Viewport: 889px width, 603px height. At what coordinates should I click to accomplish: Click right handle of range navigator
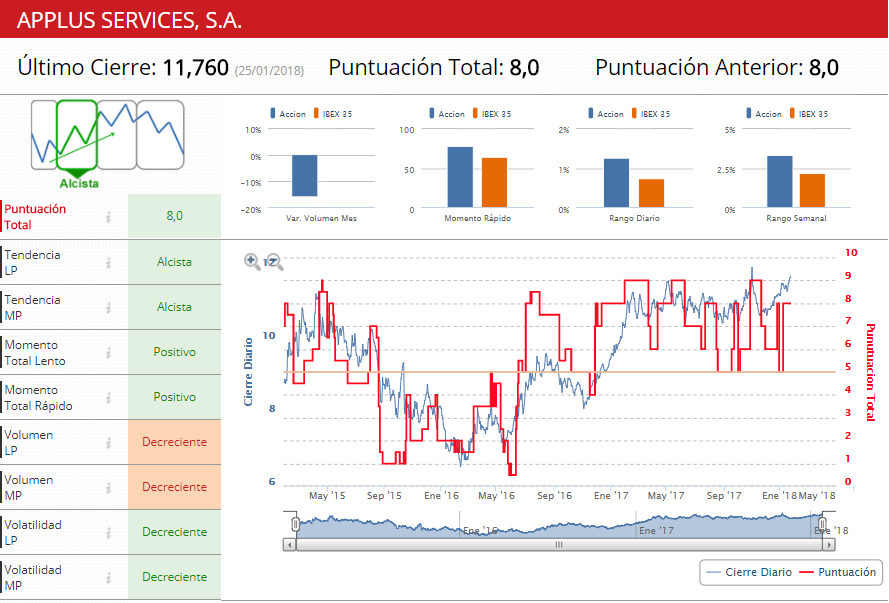pyautogui.click(x=822, y=524)
